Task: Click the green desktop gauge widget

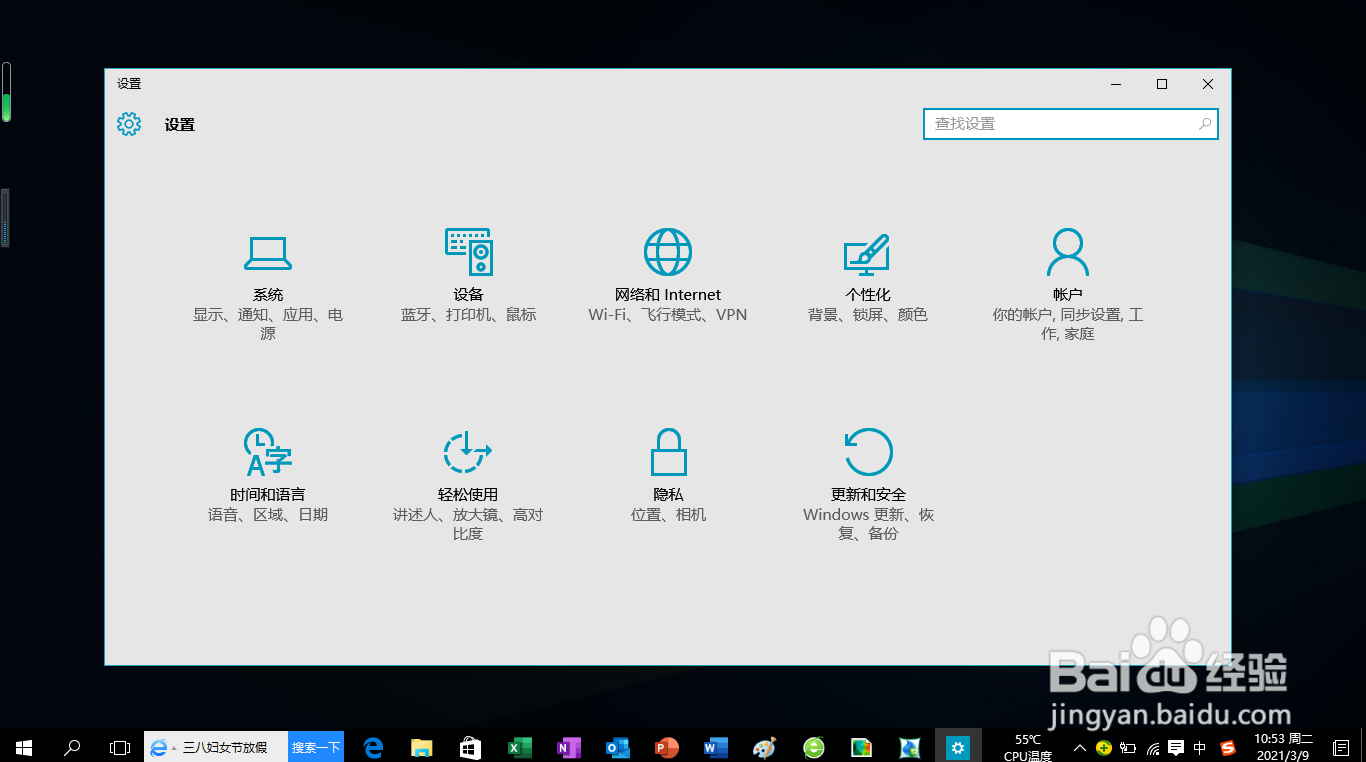Action: click(6, 92)
